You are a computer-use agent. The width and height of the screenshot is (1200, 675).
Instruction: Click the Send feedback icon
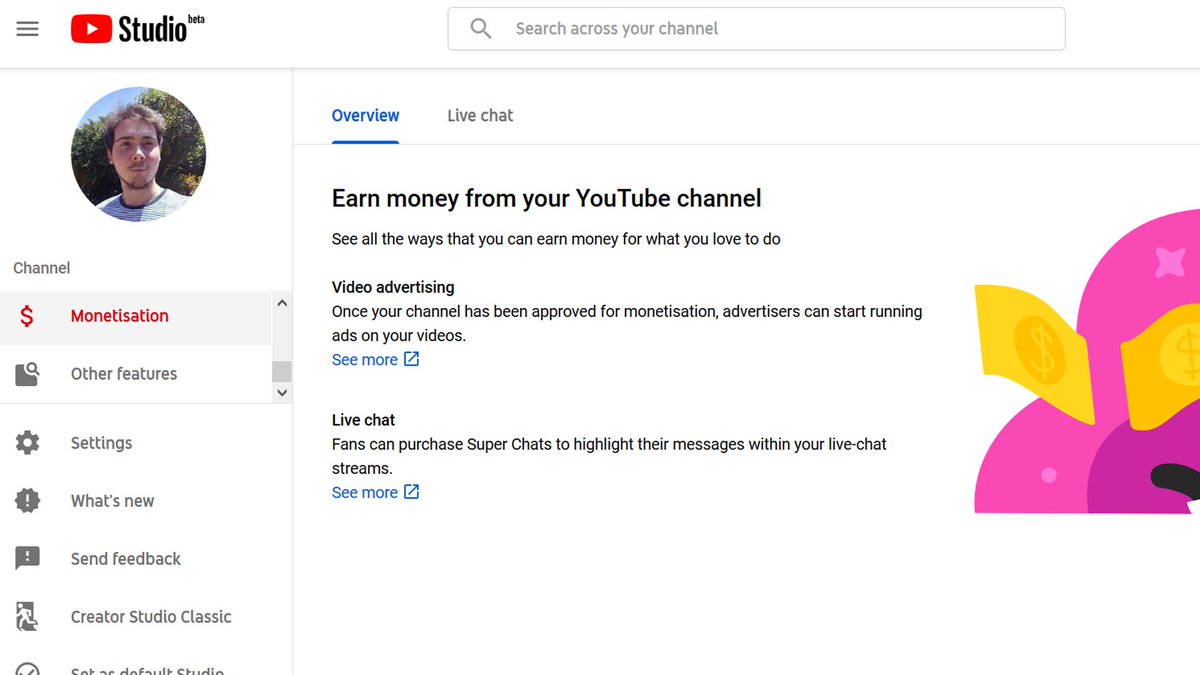pyautogui.click(x=27, y=559)
